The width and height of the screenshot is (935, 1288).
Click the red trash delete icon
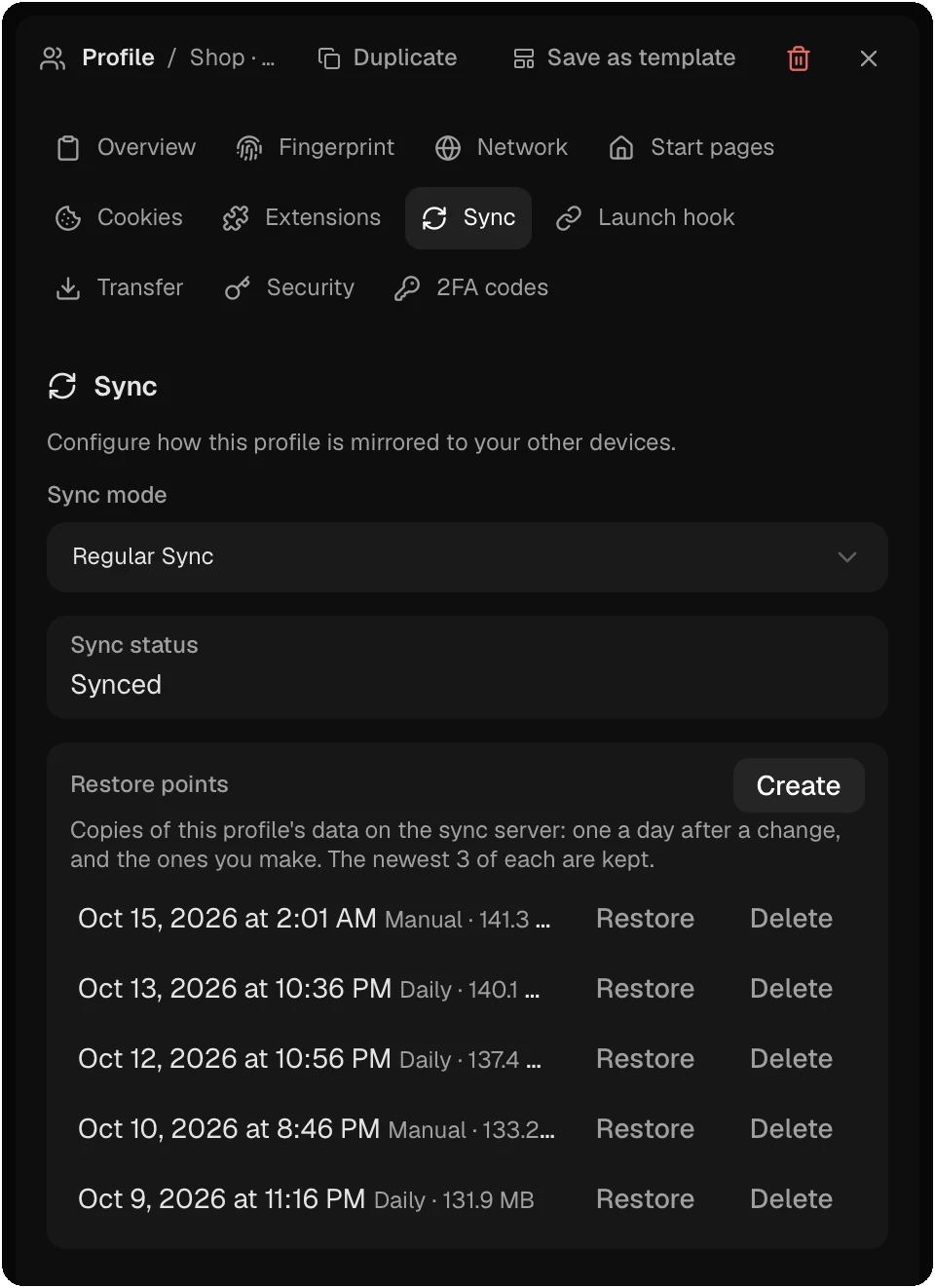click(799, 58)
